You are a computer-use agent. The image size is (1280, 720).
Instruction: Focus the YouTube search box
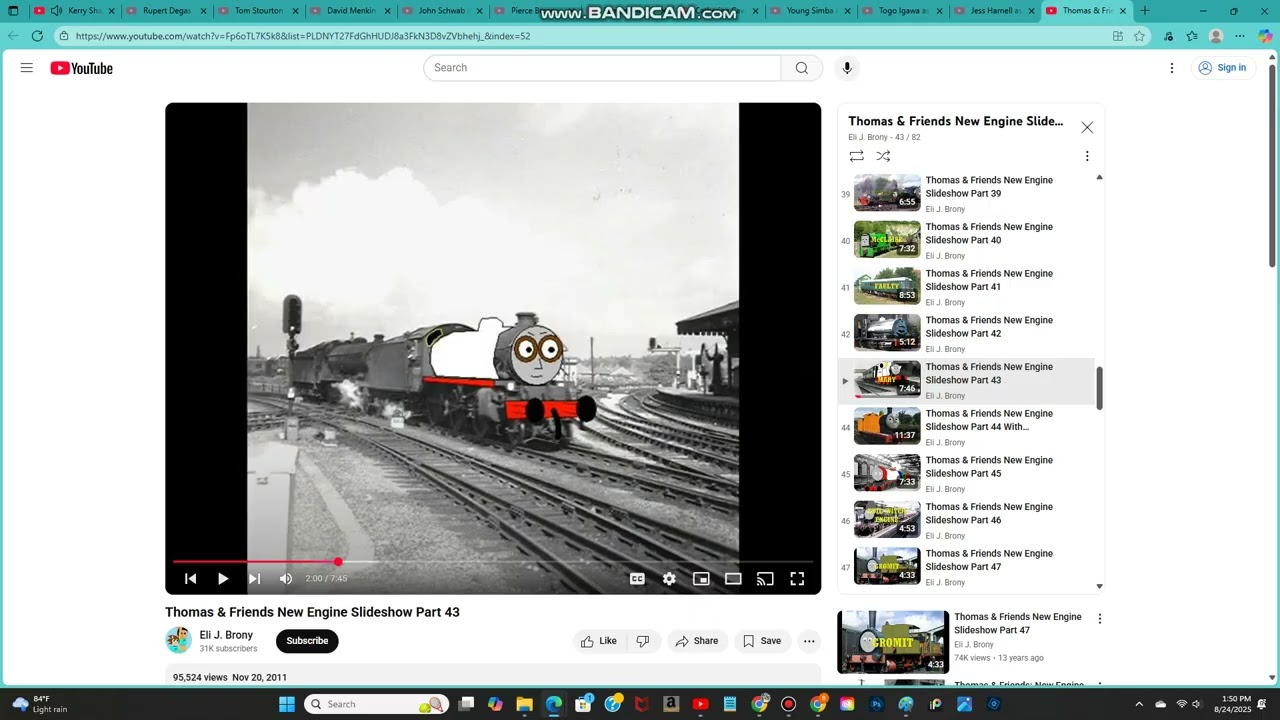pyautogui.click(x=602, y=68)
